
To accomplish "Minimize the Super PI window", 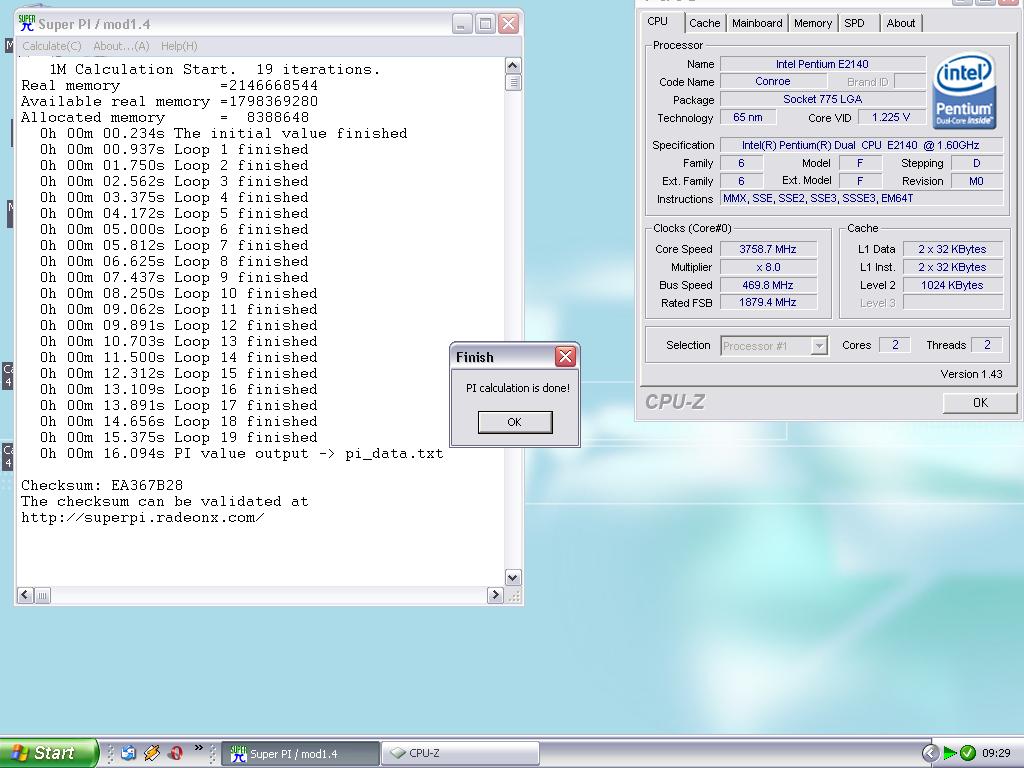I will tap(462, 24).
